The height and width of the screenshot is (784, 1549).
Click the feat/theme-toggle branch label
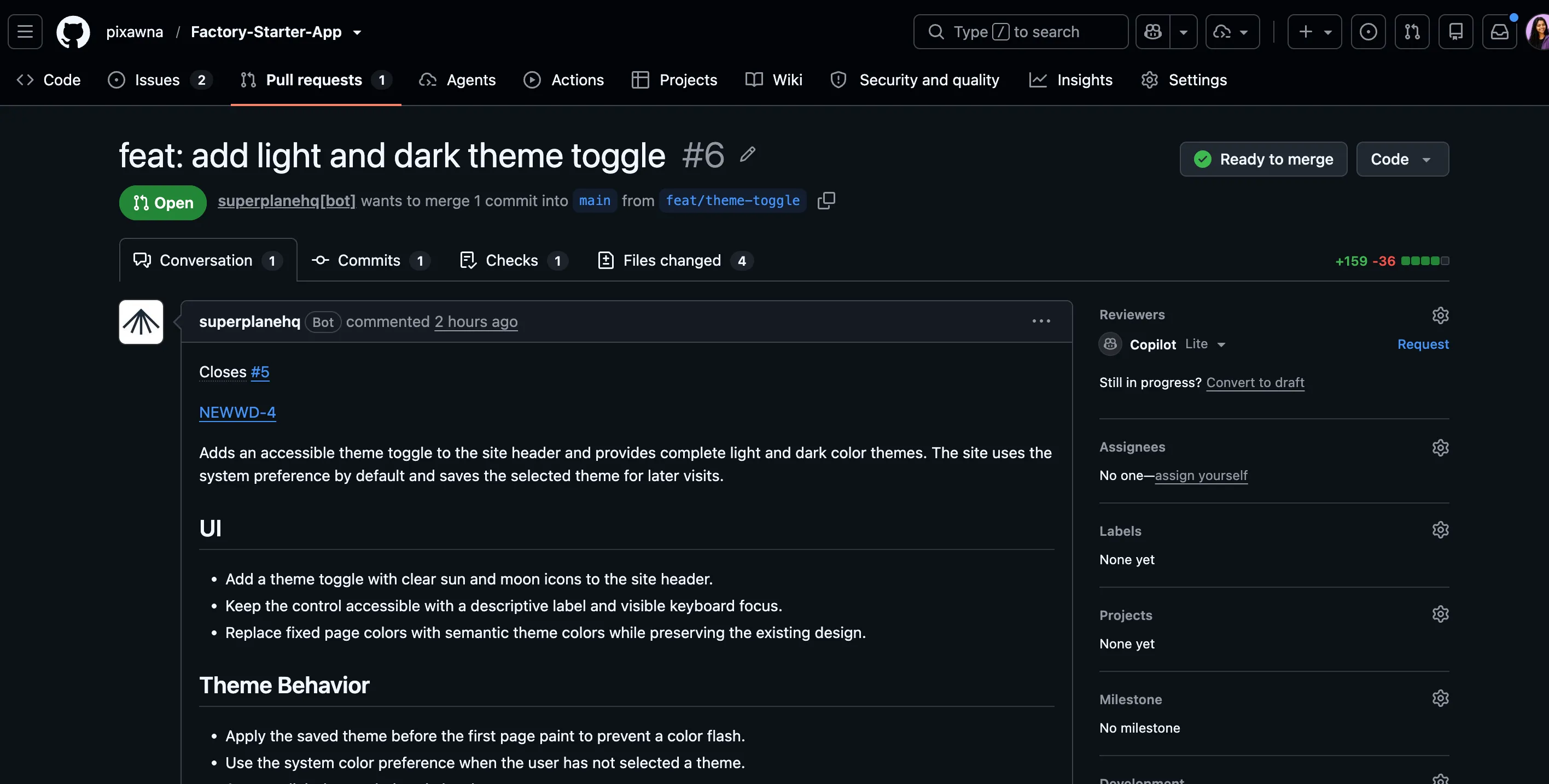732,201
